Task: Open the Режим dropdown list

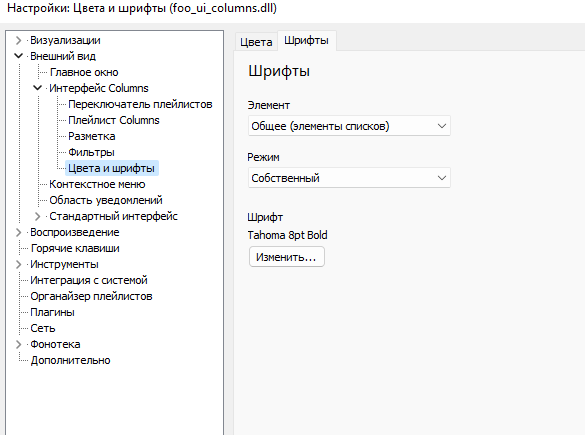Action: tap(349, 178)
